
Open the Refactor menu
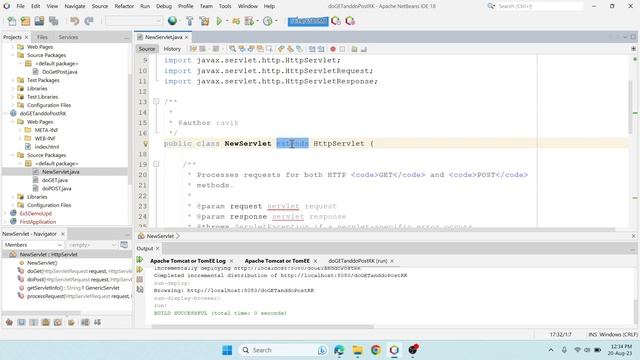point(124,6)
